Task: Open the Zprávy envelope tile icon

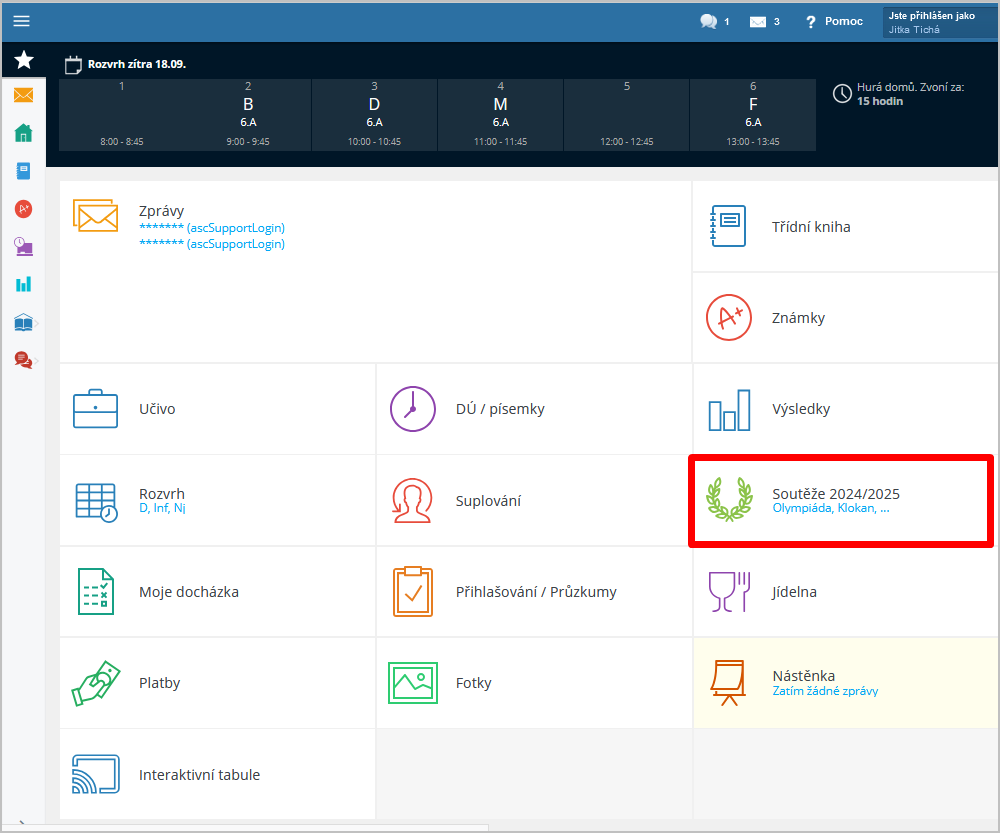Action: pyautogui.click(x=96, y=216)
